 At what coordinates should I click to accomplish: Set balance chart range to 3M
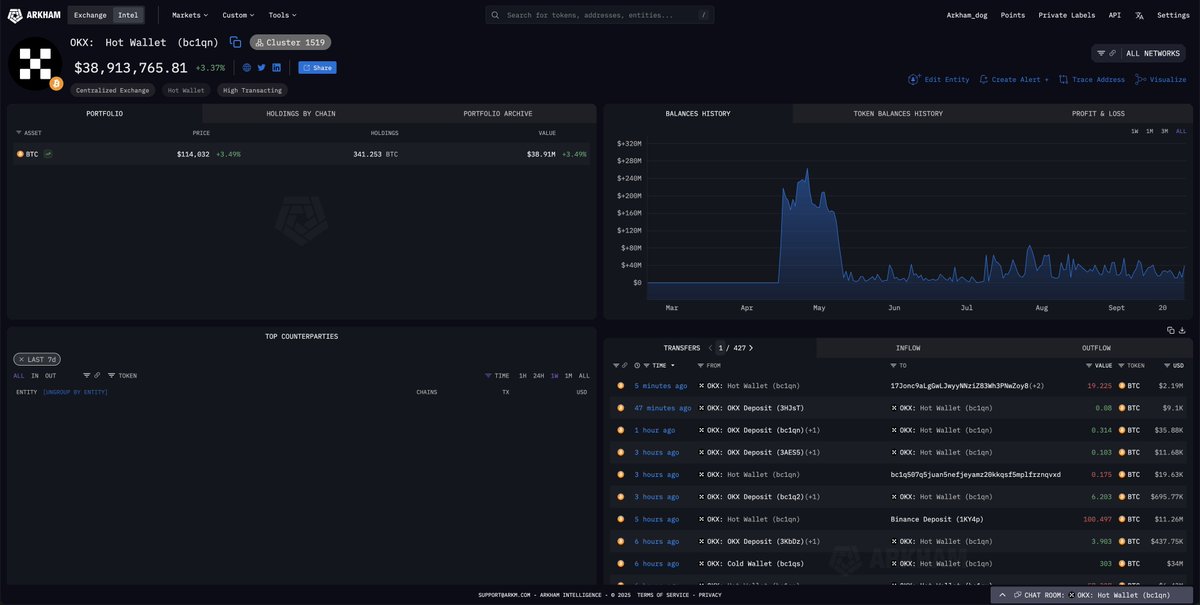[x=1165, y=131]
